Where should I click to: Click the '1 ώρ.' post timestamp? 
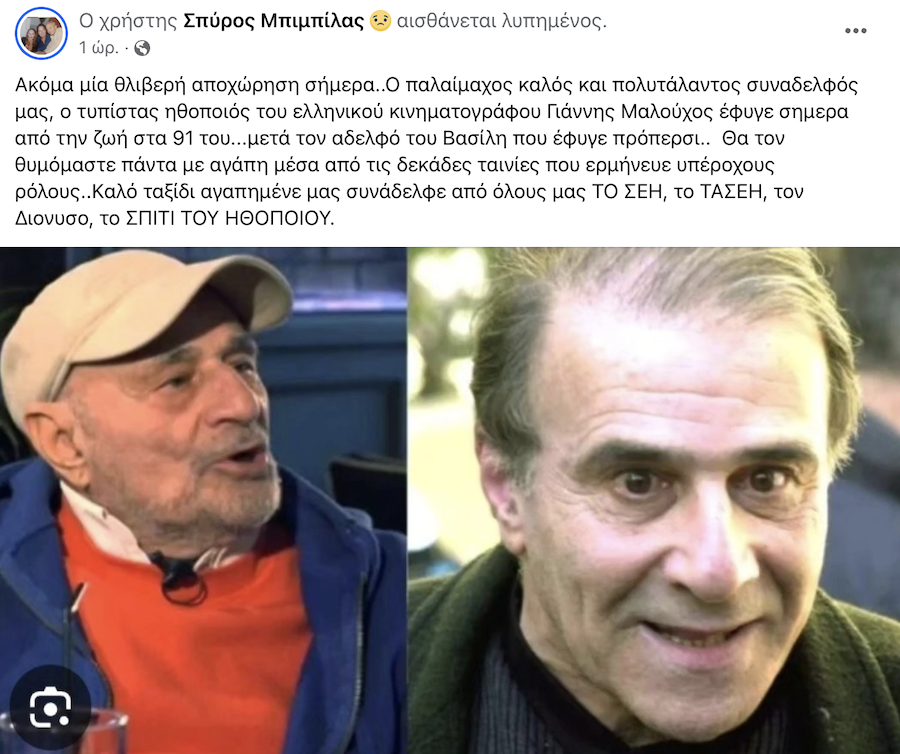click(99, 48)
